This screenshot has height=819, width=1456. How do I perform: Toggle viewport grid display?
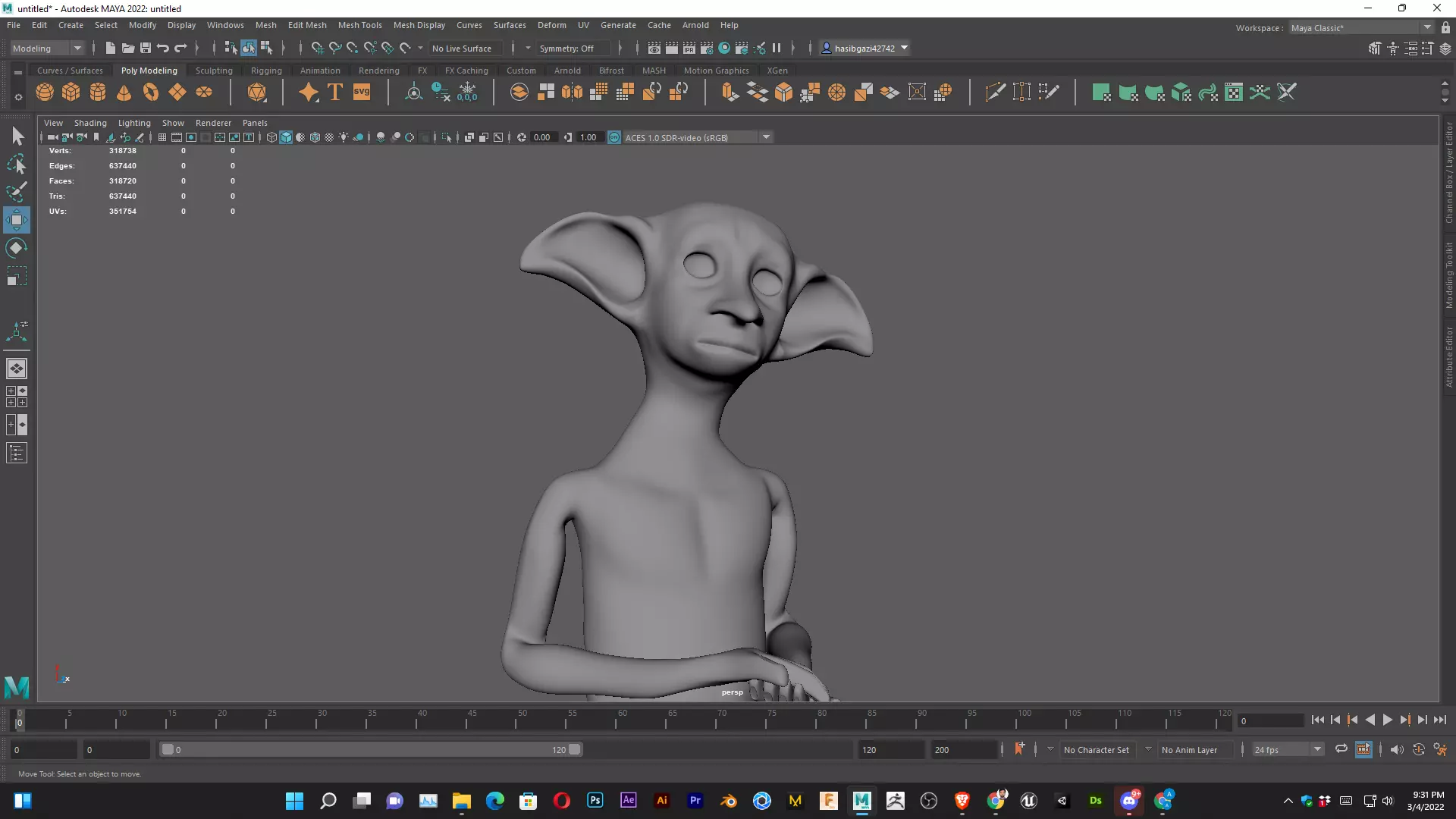click(x=162, y=137)
